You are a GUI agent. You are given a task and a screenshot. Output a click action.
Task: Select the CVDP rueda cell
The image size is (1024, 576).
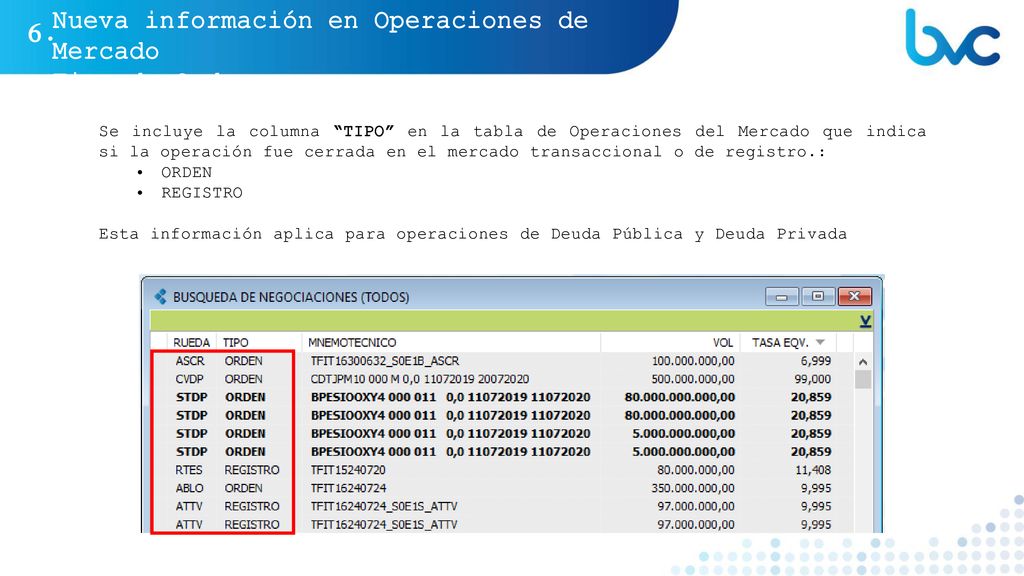(189, 379)
